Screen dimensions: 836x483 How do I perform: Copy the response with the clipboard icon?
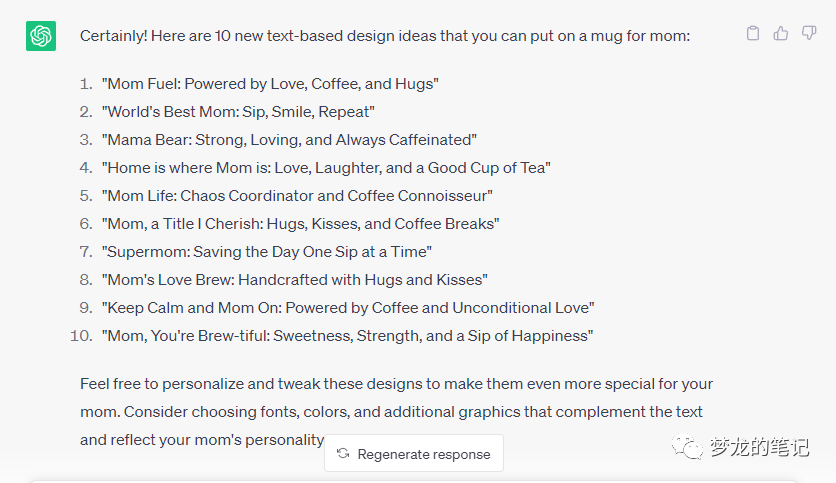(753, 34)
